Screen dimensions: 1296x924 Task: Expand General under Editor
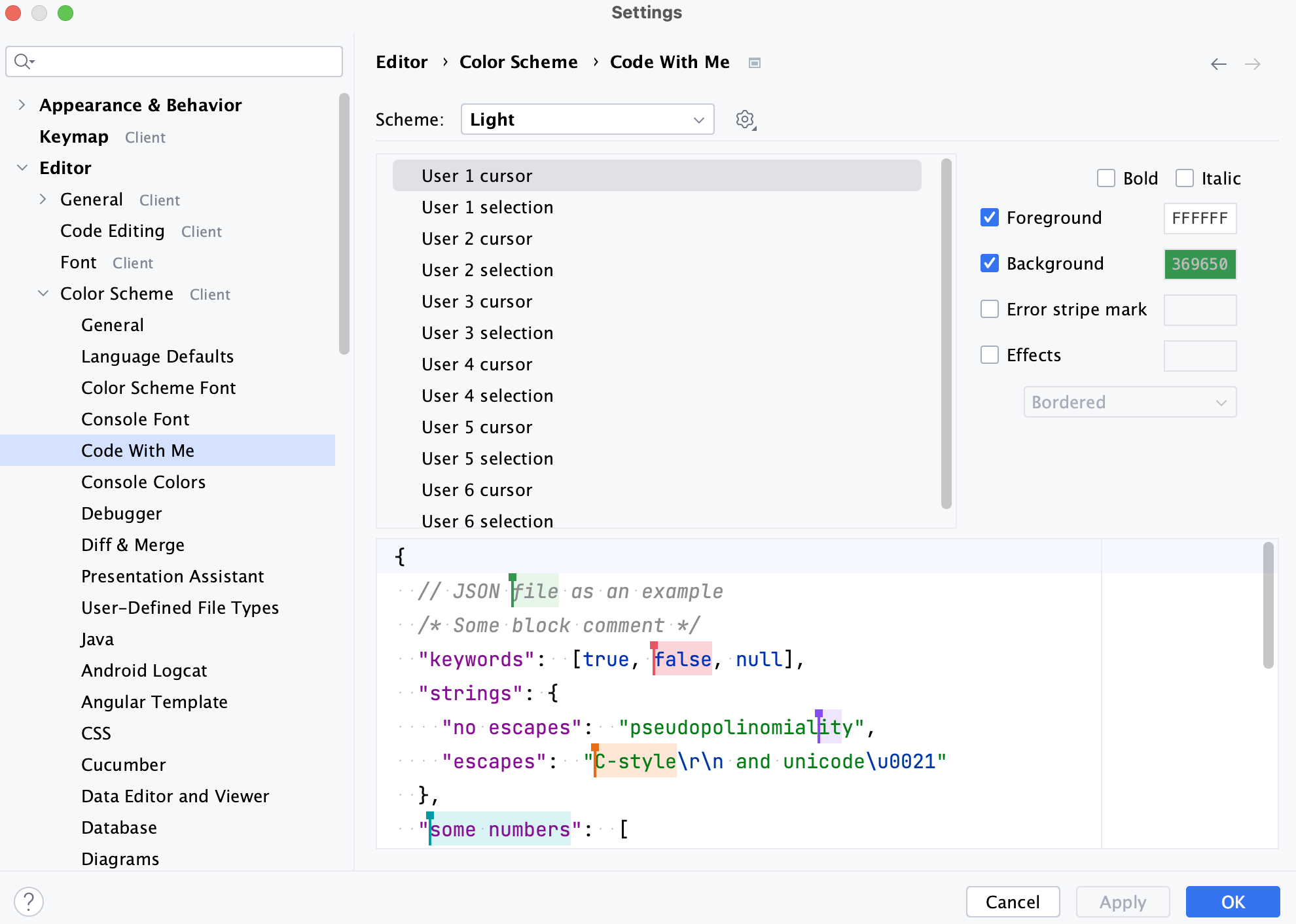click(43, 199)
